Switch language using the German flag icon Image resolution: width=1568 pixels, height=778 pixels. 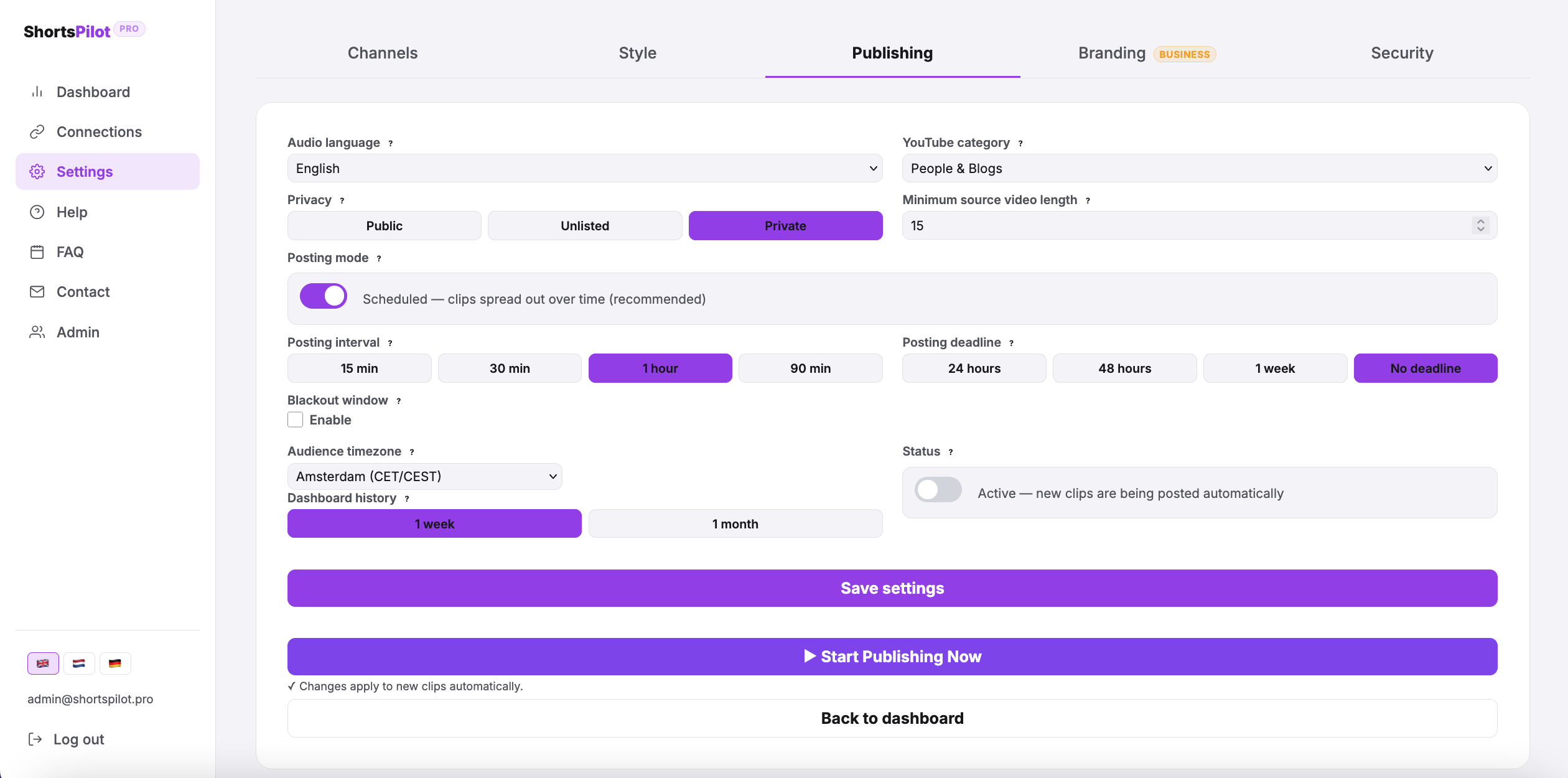coord(115,663)
